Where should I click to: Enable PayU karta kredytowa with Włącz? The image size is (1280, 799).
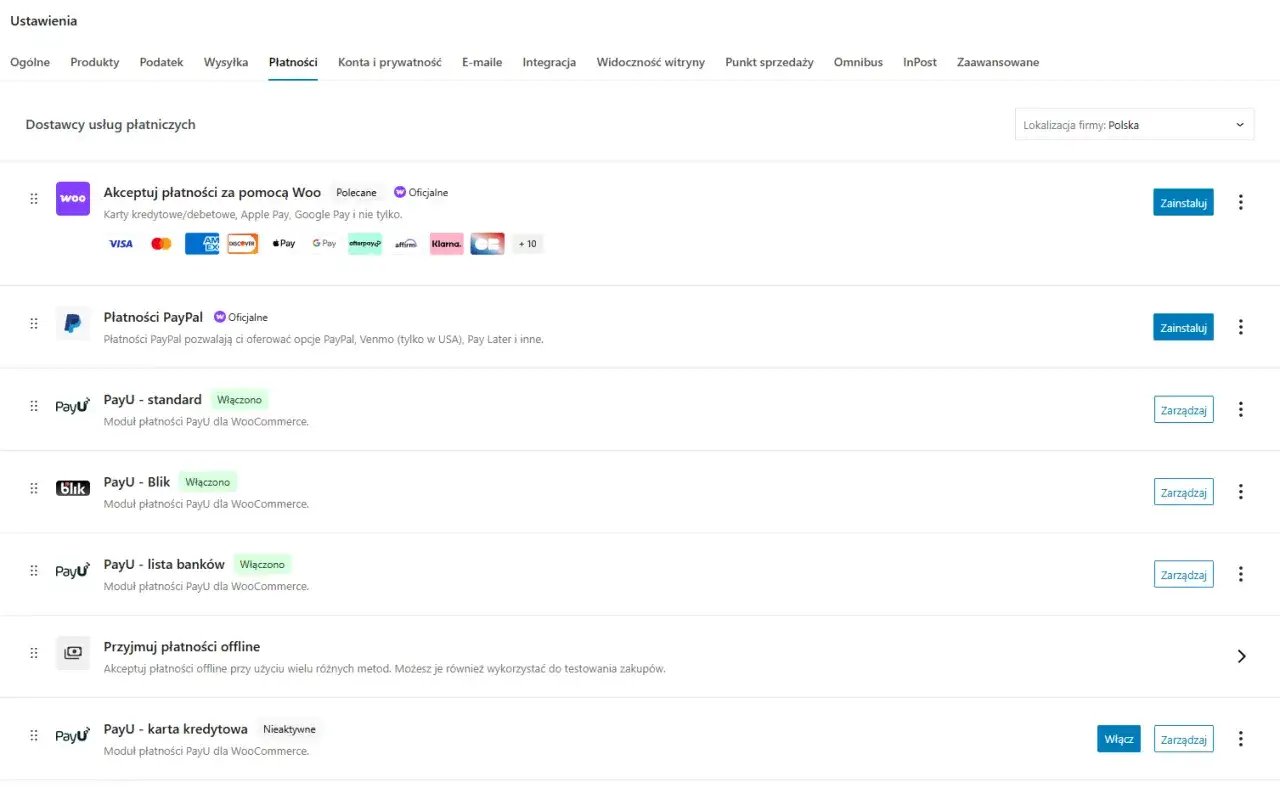(x=1118, y=738)
